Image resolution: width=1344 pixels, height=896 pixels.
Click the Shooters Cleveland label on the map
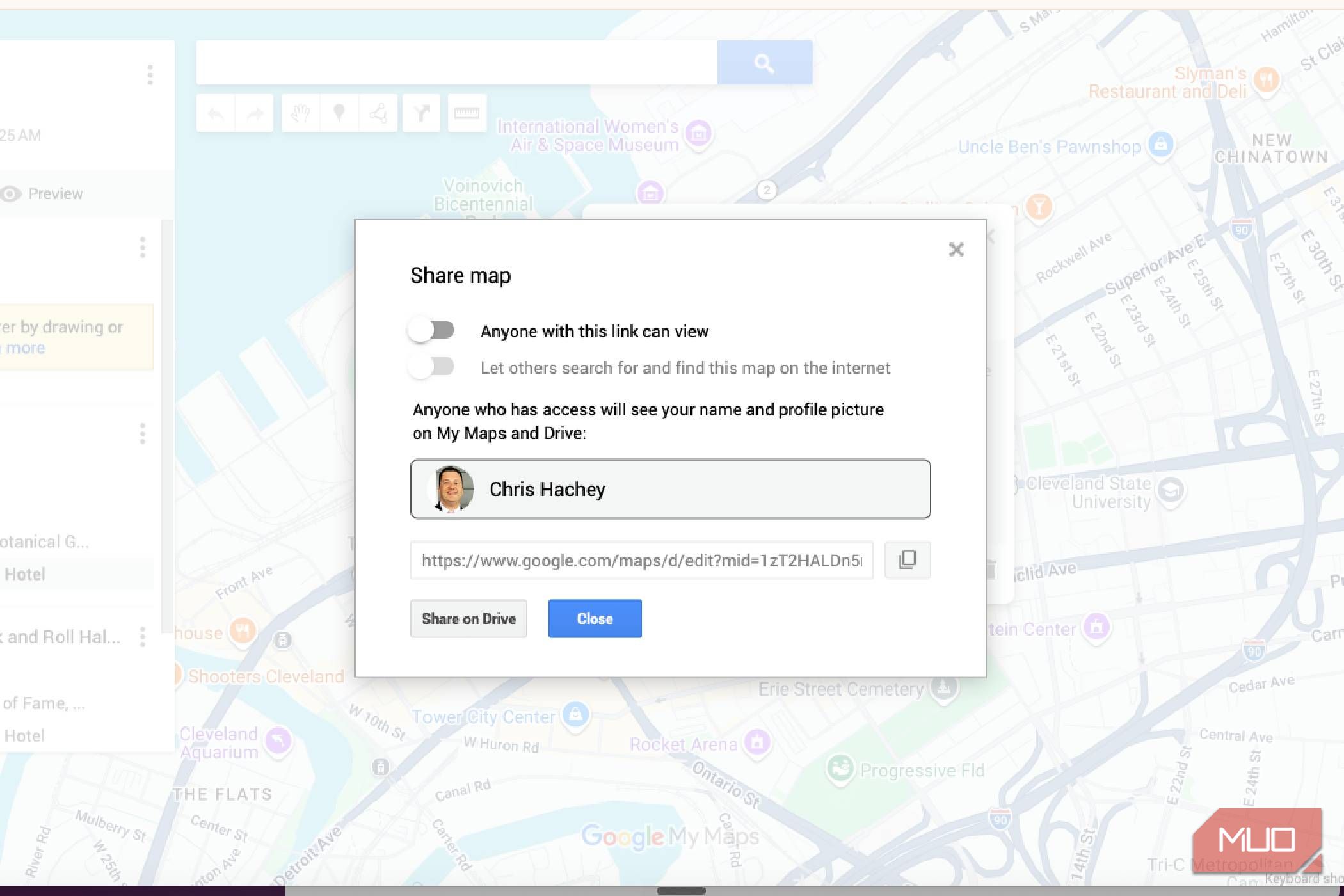[266, 676]
